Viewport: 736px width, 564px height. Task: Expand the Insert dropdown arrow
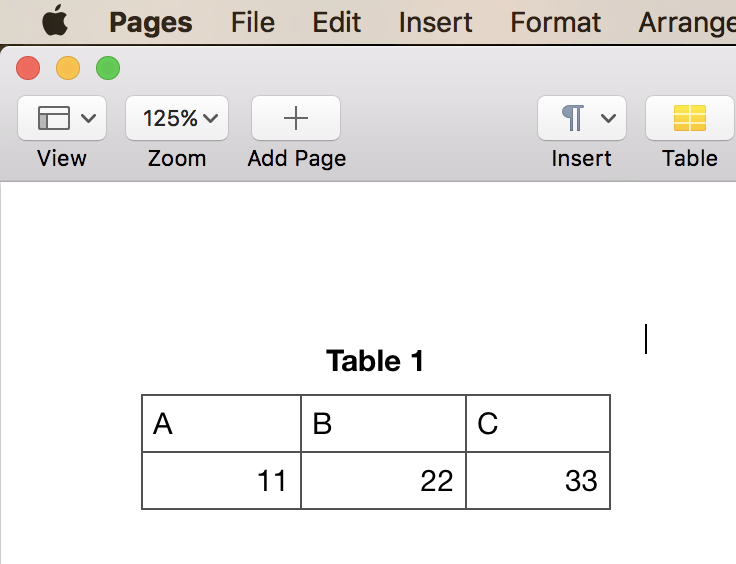608,119
